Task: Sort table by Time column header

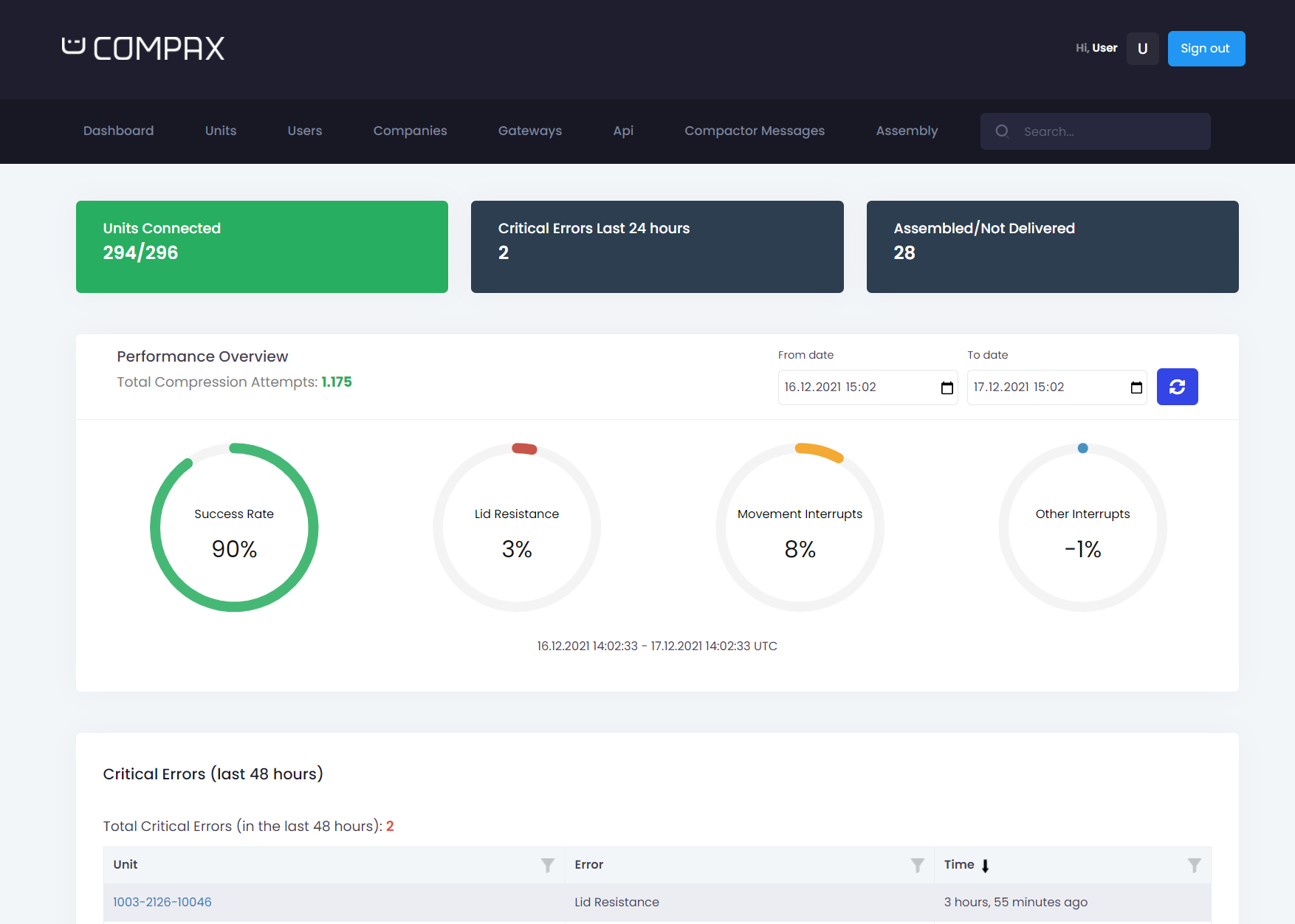Action: tap(959, 865)
